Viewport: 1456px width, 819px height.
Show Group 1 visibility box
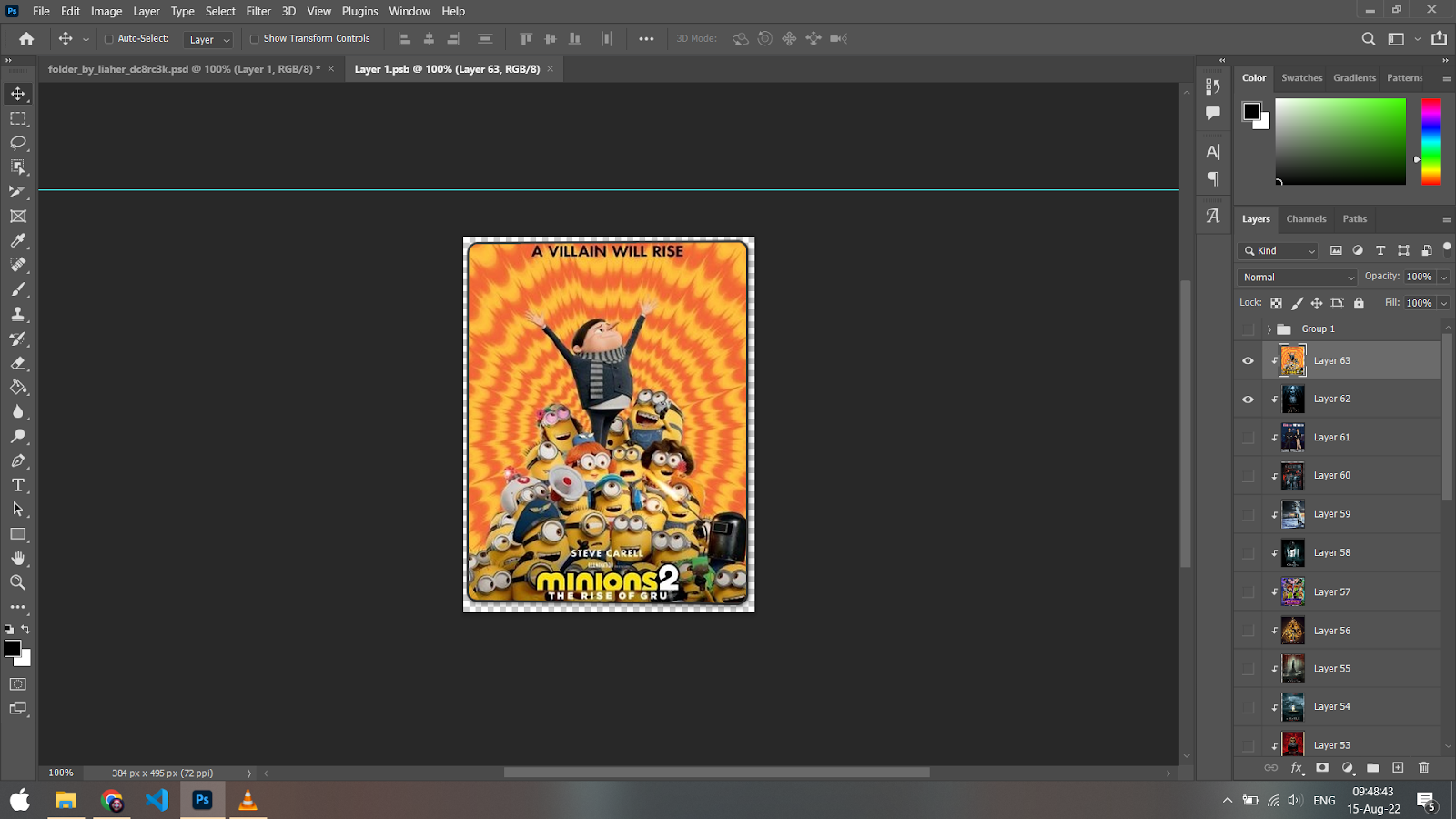pyautogui.click(x=1249, y=329)
